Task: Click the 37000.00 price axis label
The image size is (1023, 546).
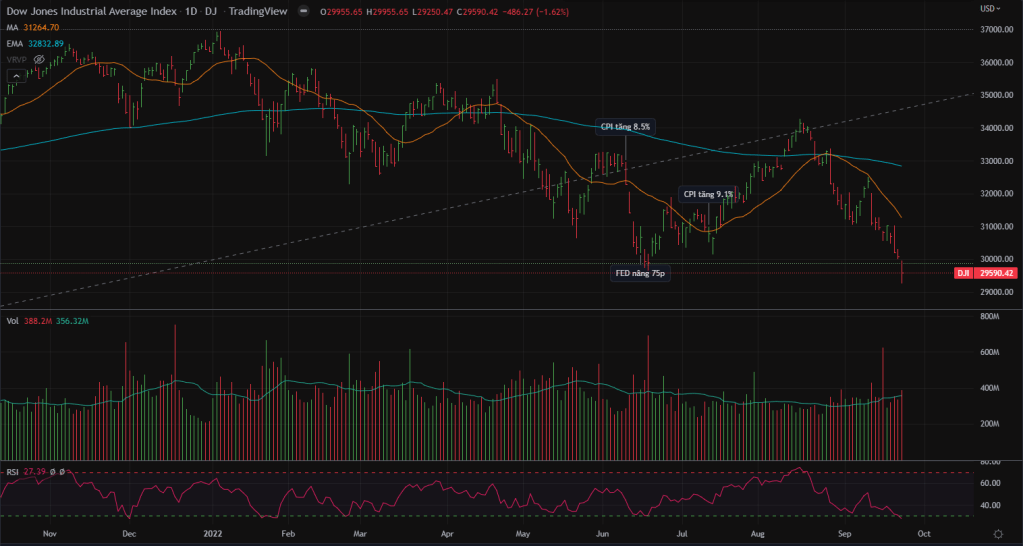Action: coord(997,30)
